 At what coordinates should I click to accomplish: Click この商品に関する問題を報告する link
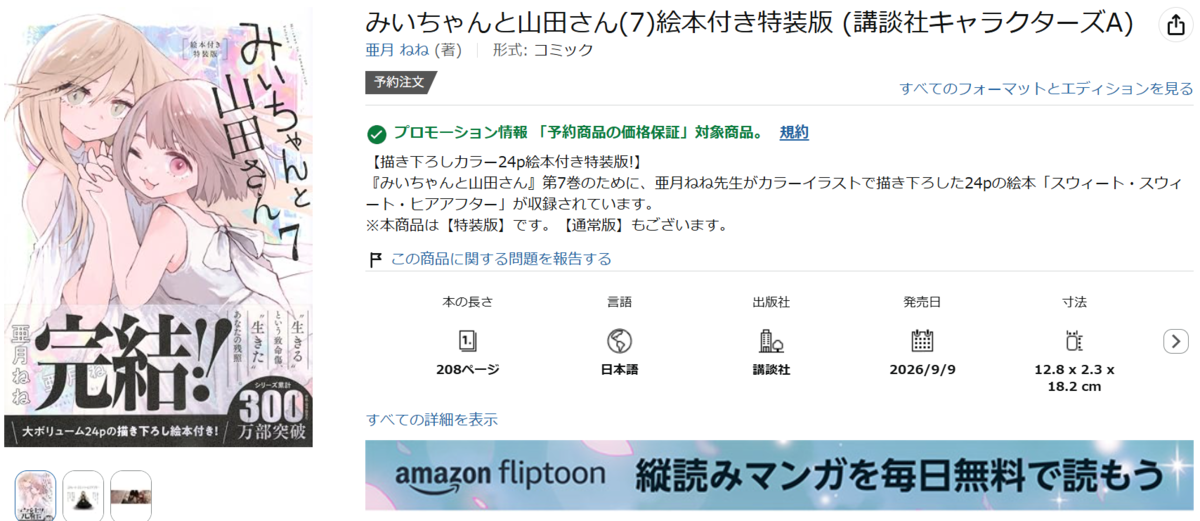(x=500, y=259)
